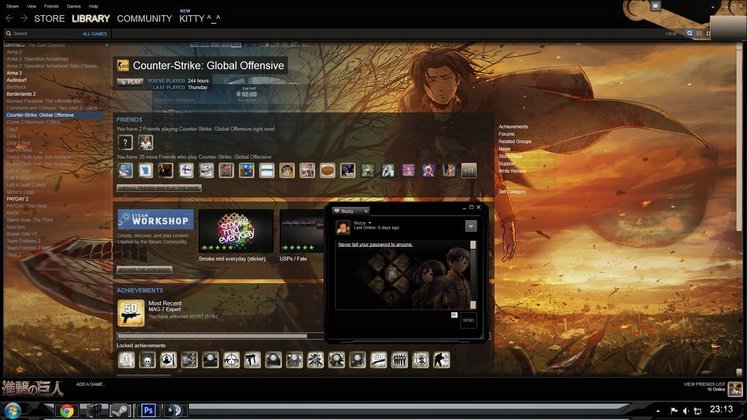Click the chat message scrollbar
747x420 pixels.
click(473, 275)
